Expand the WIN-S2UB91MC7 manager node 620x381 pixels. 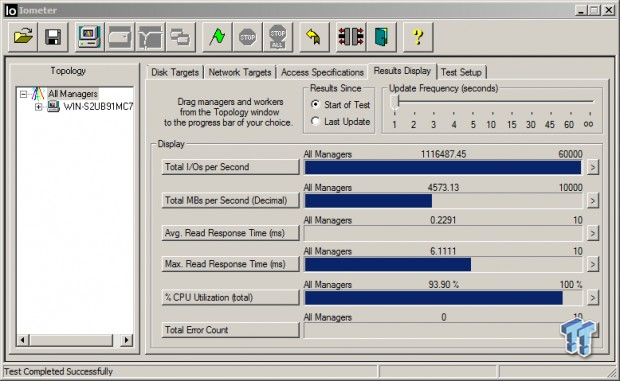pos(38,107)
